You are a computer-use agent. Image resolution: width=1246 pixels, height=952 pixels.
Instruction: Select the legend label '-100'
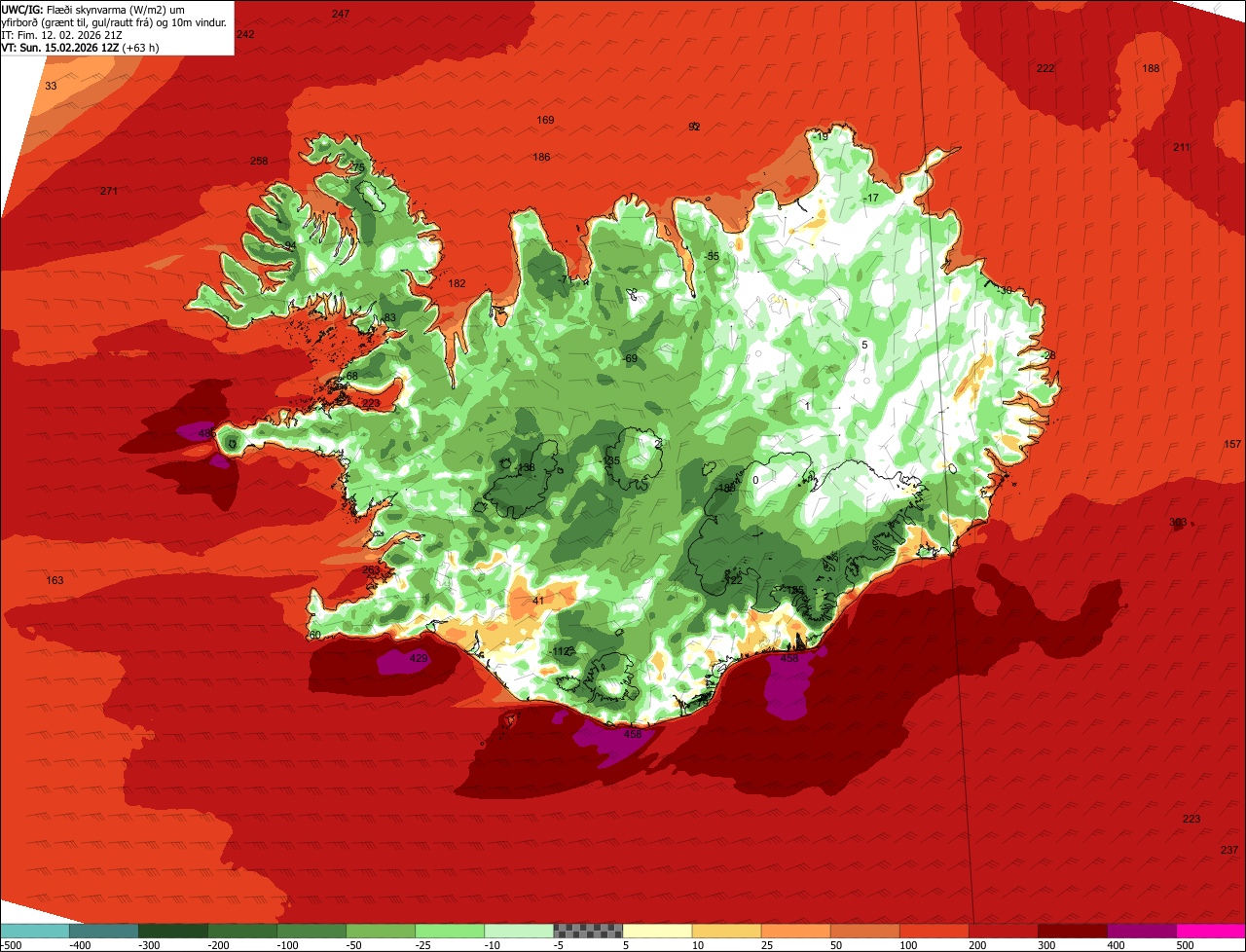[x=288, y=944]
